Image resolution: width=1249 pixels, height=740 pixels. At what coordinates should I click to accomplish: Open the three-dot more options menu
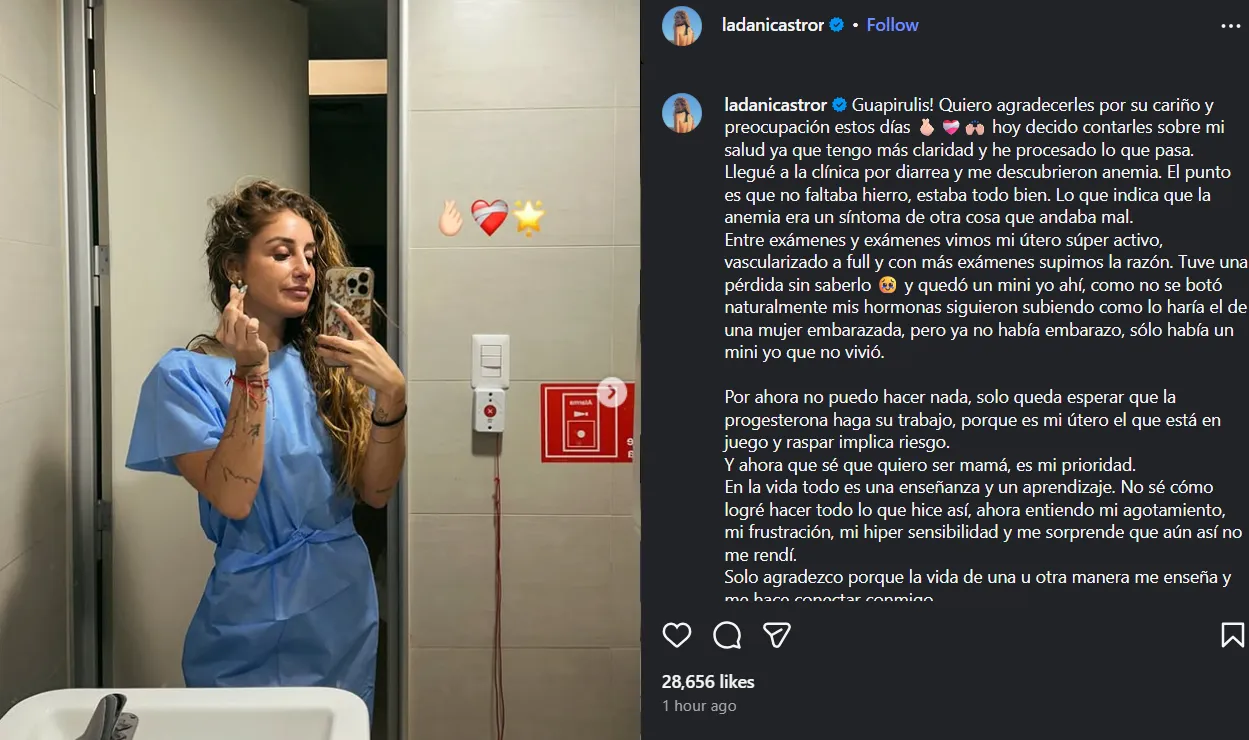click(x=1230, y=26)
